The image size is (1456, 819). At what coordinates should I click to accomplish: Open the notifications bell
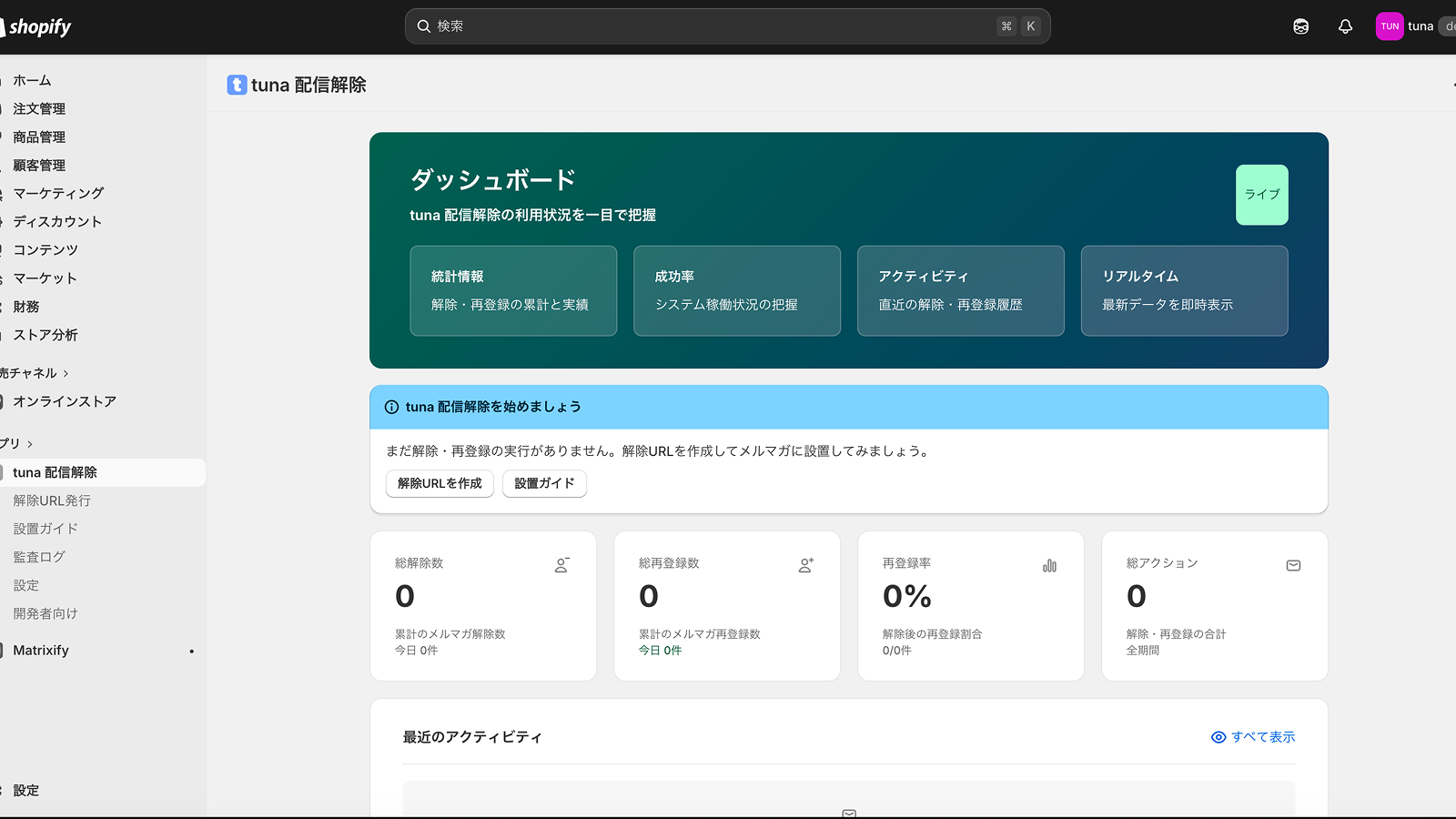click(x=1345, y=26)
